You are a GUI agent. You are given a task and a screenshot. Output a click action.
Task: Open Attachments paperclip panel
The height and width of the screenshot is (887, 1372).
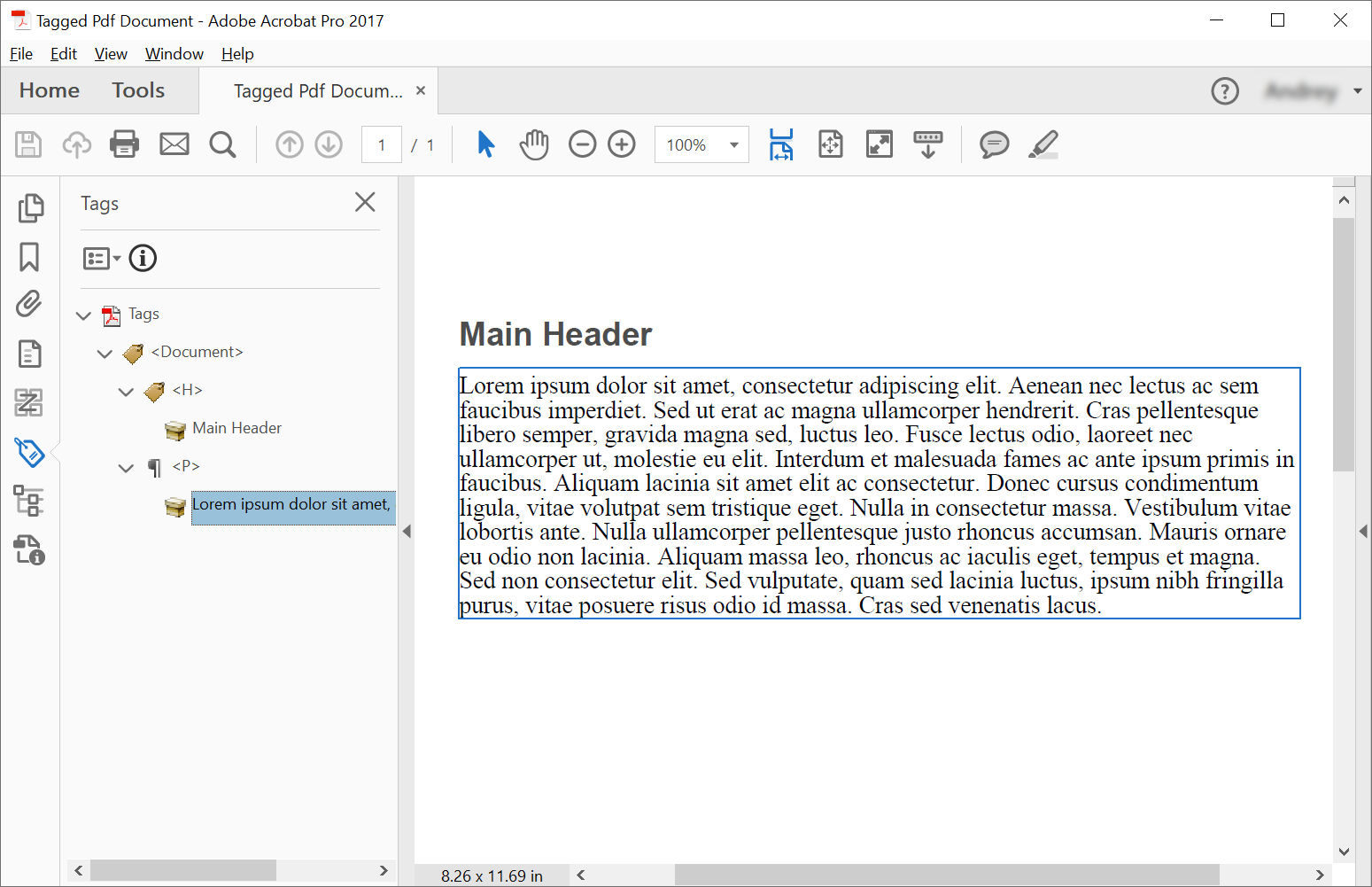(29, 304)
